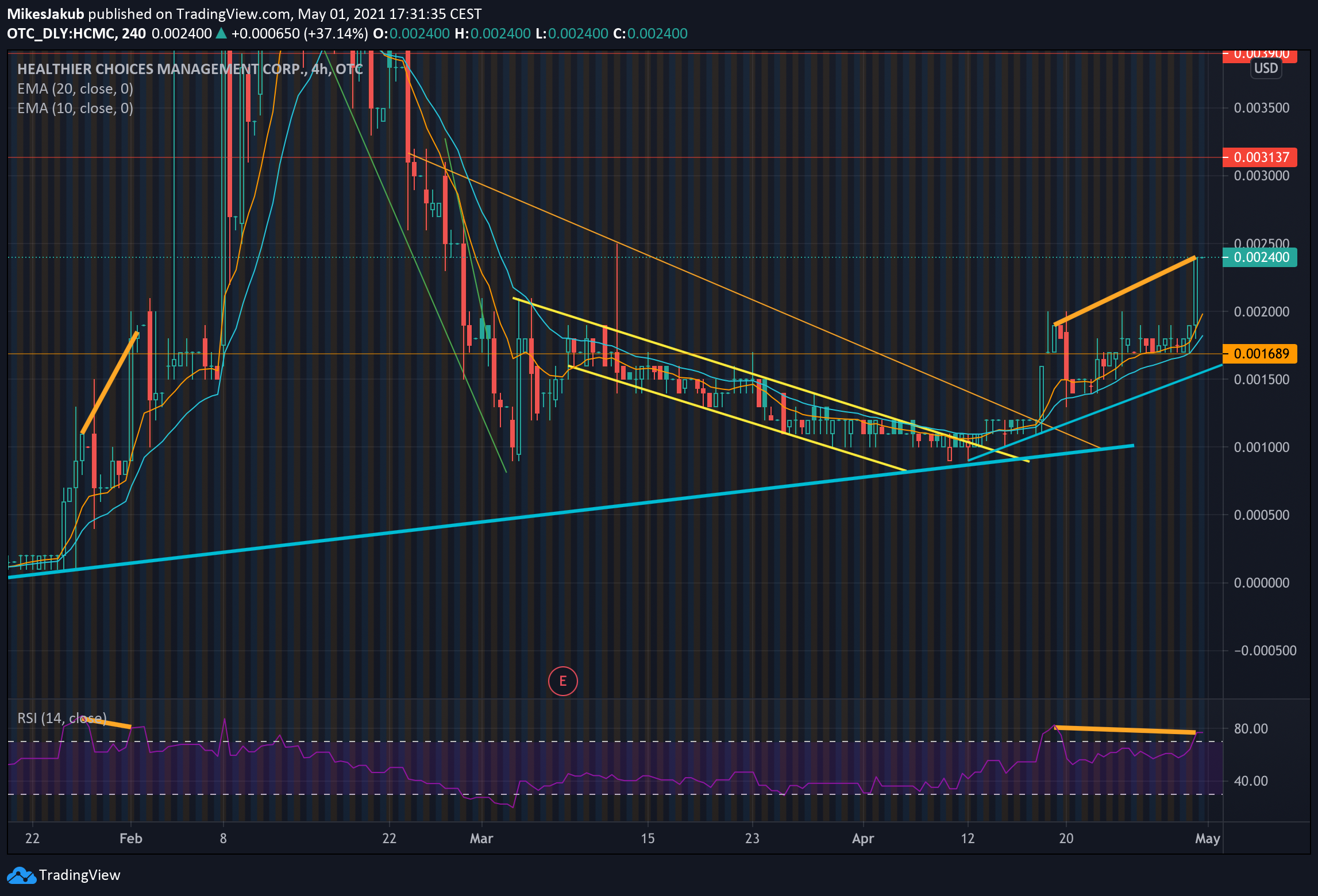Screen dimensions: 1318x896
Task: Click the 0.002000 price axis value
Action: click(x=1262, y=311)
